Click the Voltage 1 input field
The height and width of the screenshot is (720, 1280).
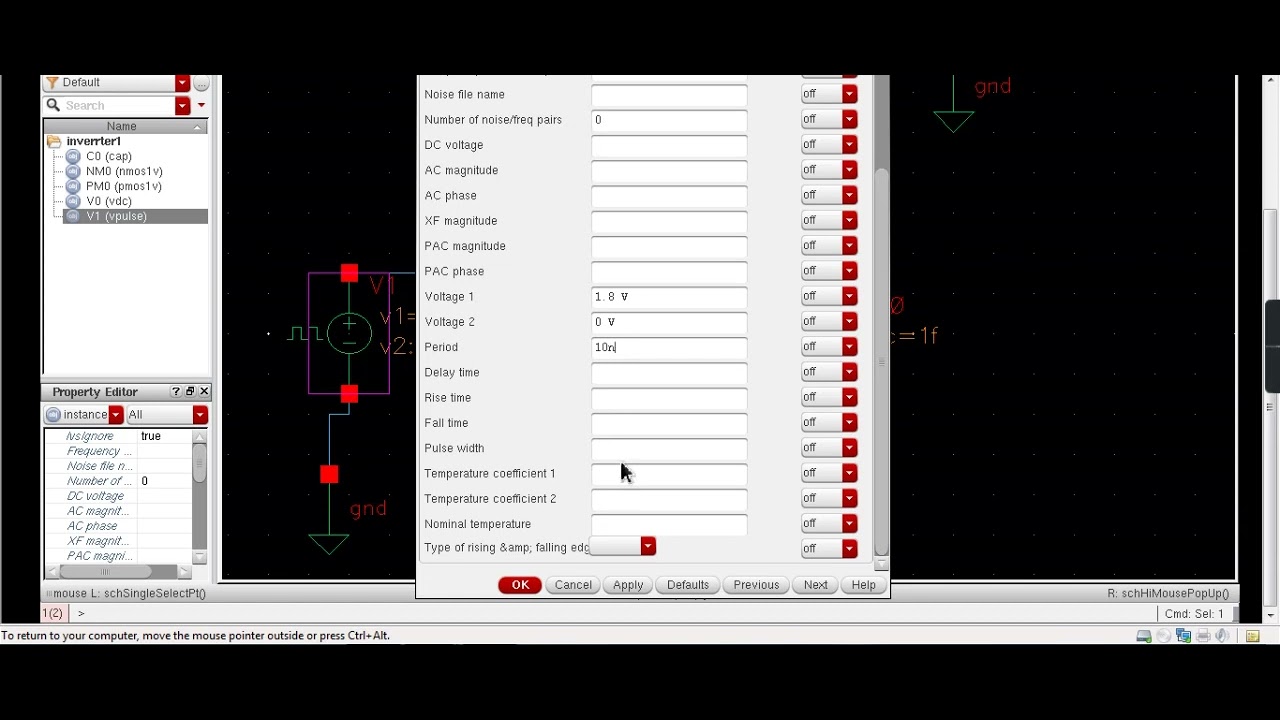(x=669, y=296)
